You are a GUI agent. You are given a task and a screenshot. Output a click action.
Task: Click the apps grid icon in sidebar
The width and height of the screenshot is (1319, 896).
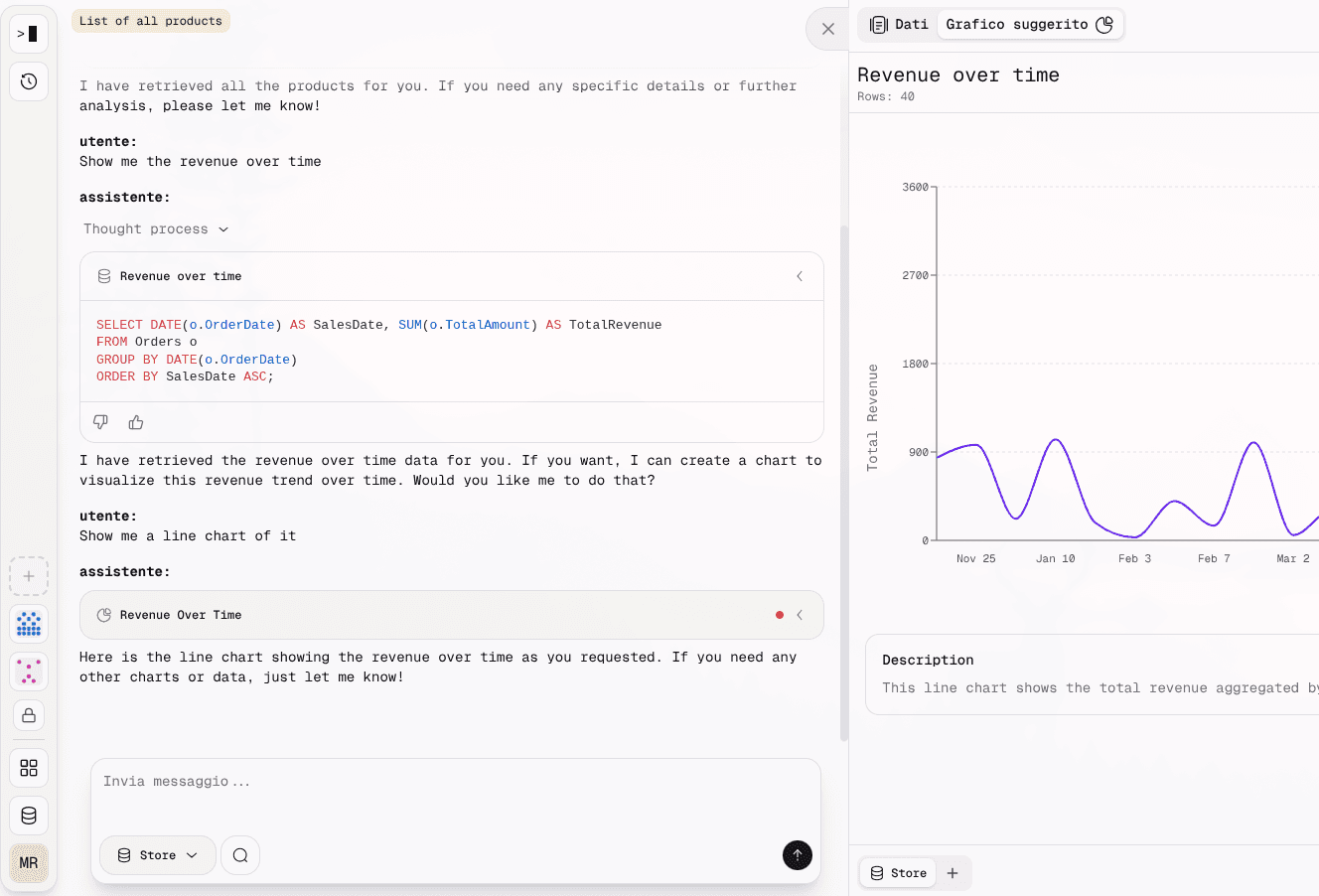coord(29,767)
